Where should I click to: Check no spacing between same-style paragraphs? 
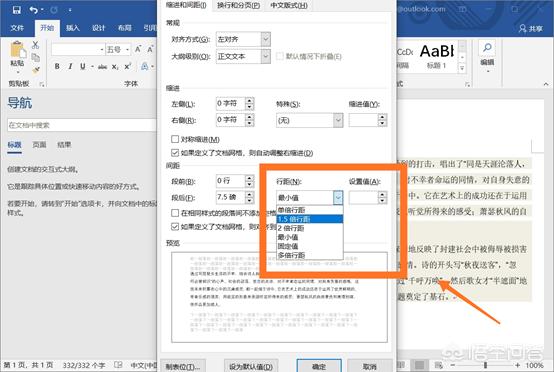175,213
